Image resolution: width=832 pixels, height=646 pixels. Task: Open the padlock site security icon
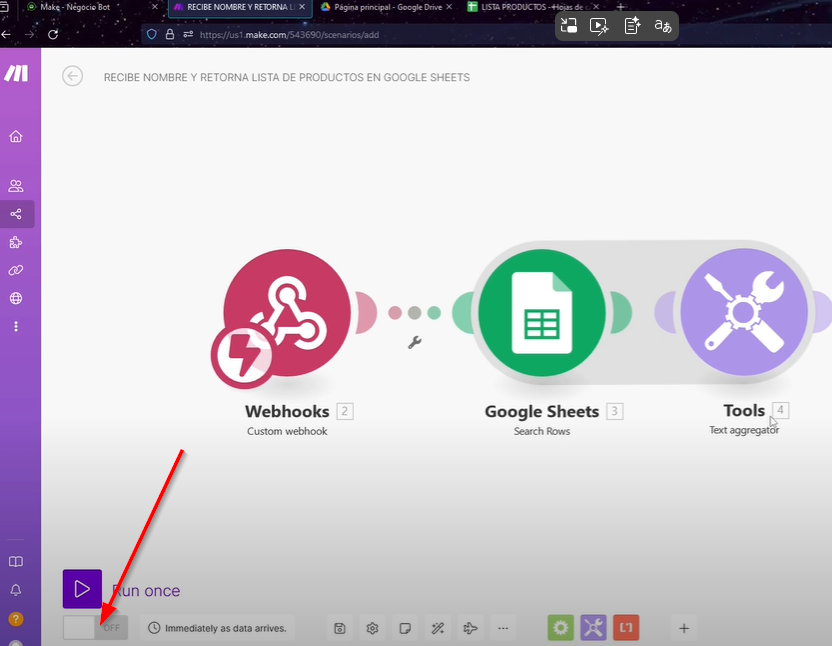point(170,35)
